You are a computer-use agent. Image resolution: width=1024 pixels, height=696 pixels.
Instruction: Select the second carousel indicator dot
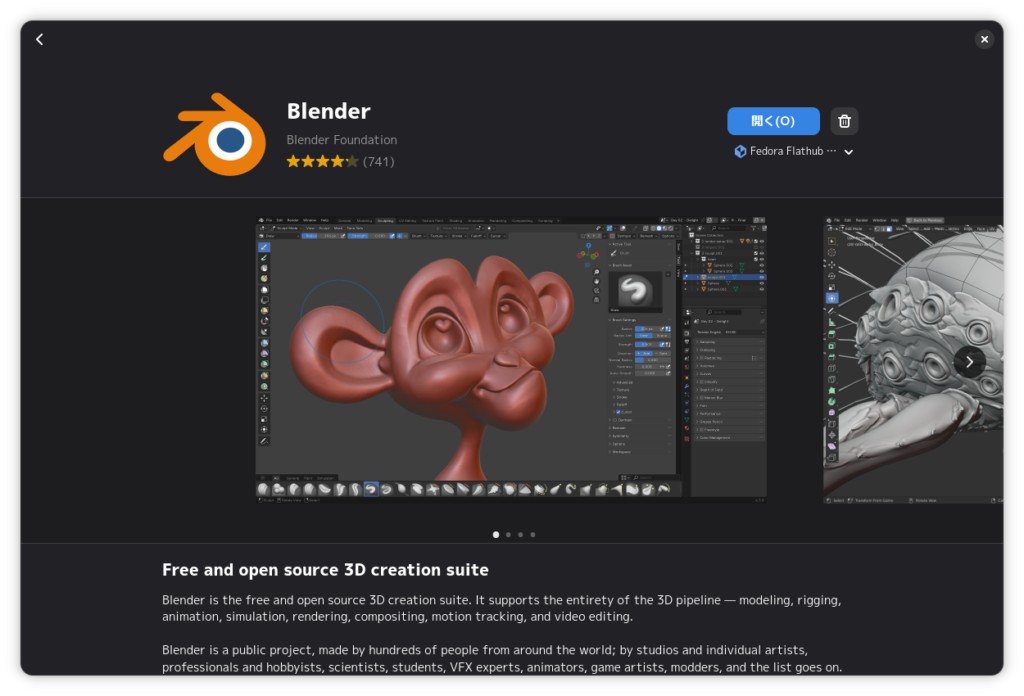[508, 535]
